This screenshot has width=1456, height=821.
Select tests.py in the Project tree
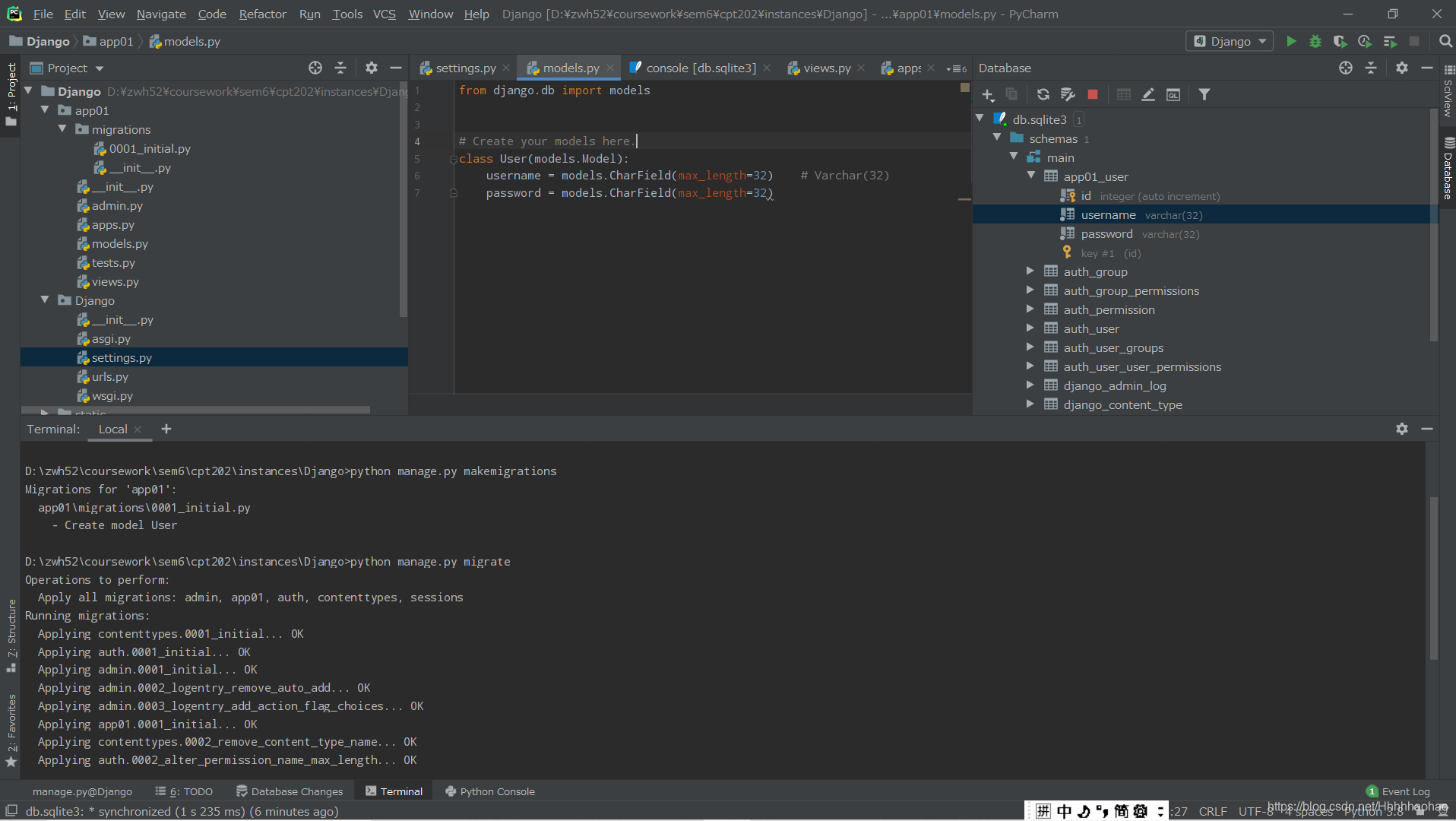point(113,262)
